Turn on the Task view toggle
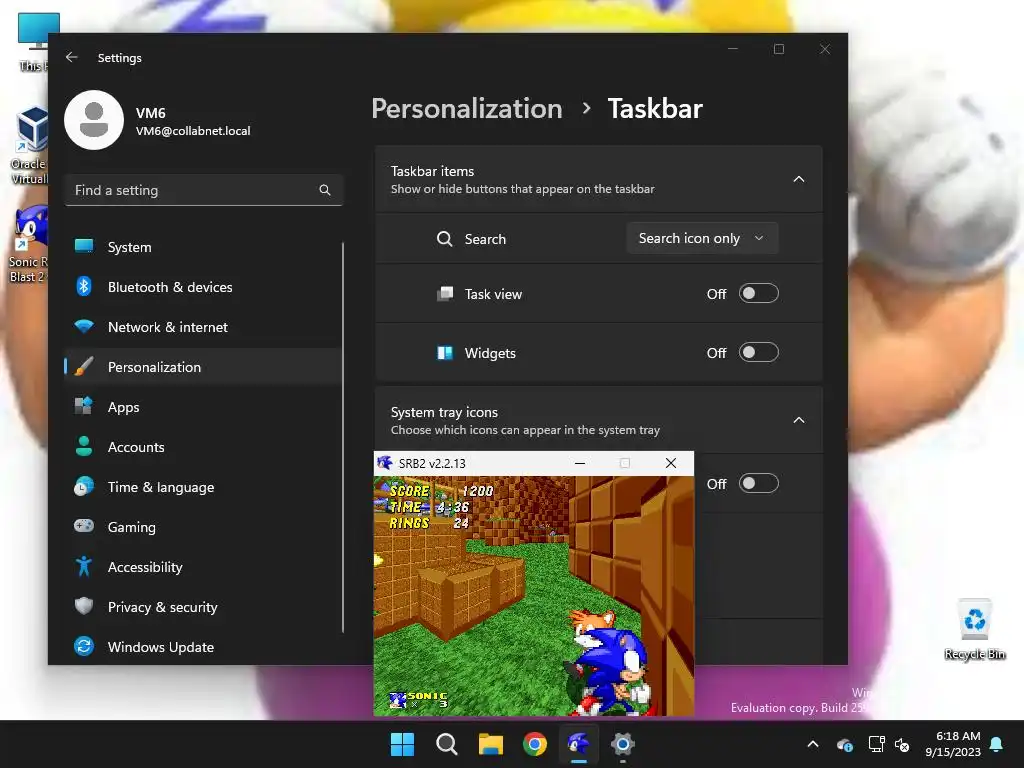This screenshot has height=768, width=1024. pos(758,294)
